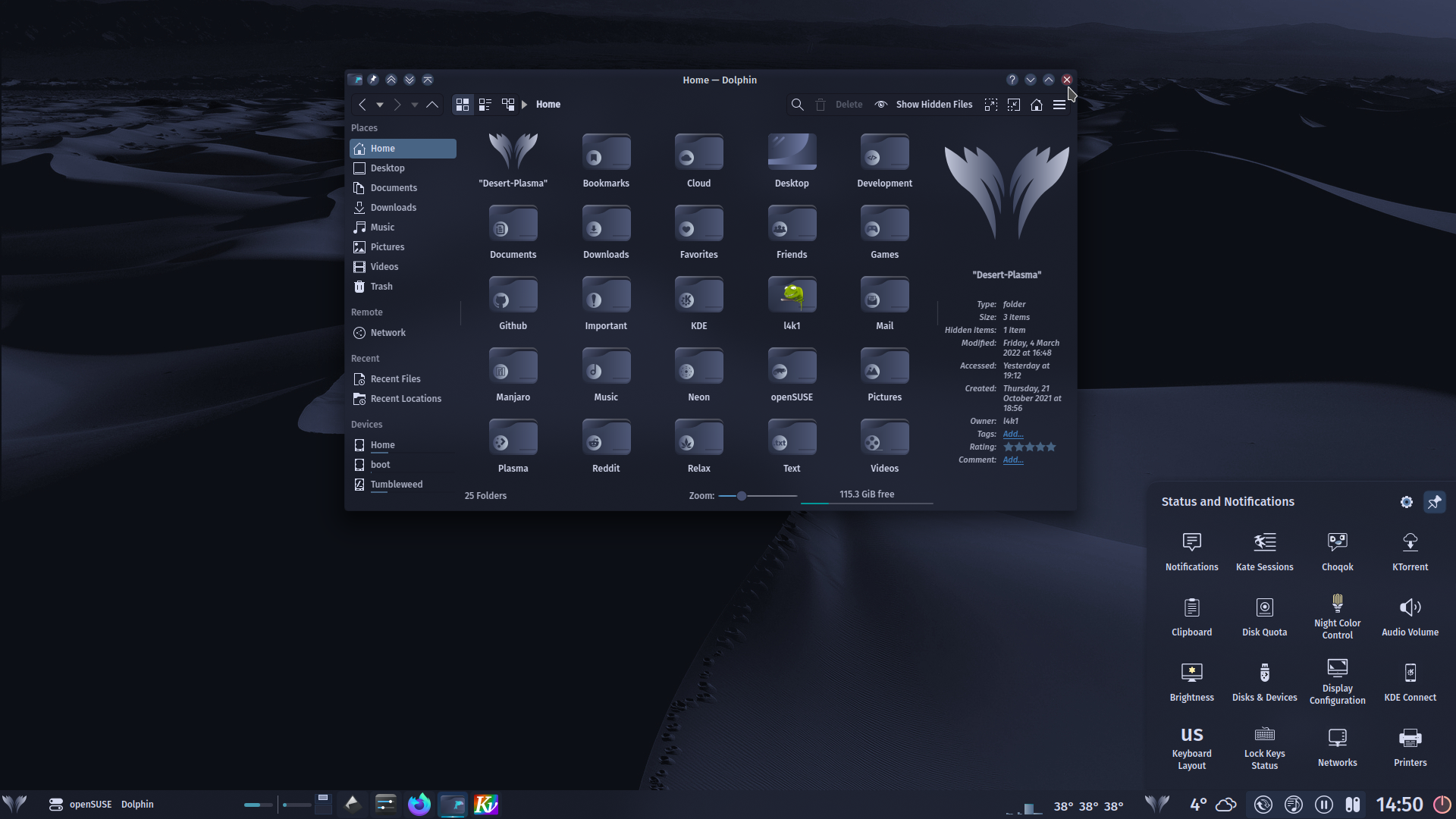This screenshot has width=1456, height=819.
Task: Open forward history dropdown arrow
Action: [415, 105]
